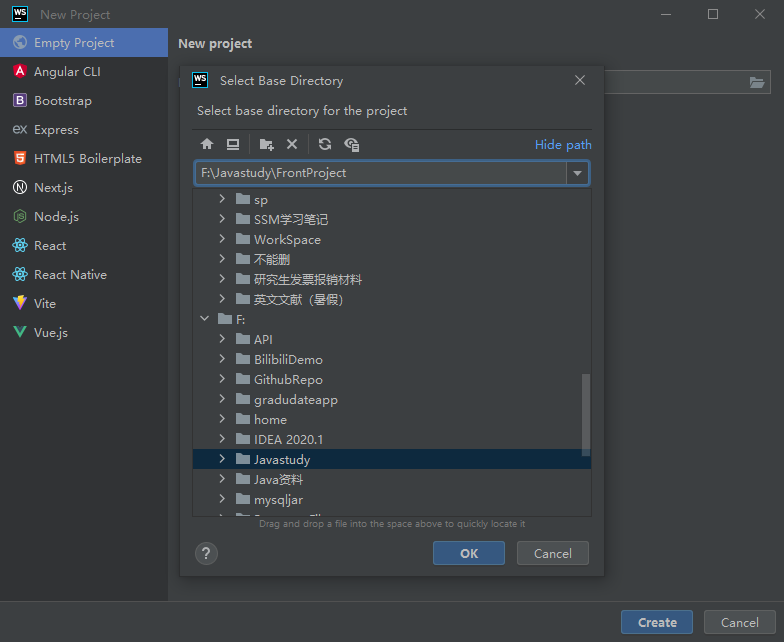This screenshot has height=642, width=784.
Task: Expand the 不能删 folder arrow
Action: (x=222, y=259)
